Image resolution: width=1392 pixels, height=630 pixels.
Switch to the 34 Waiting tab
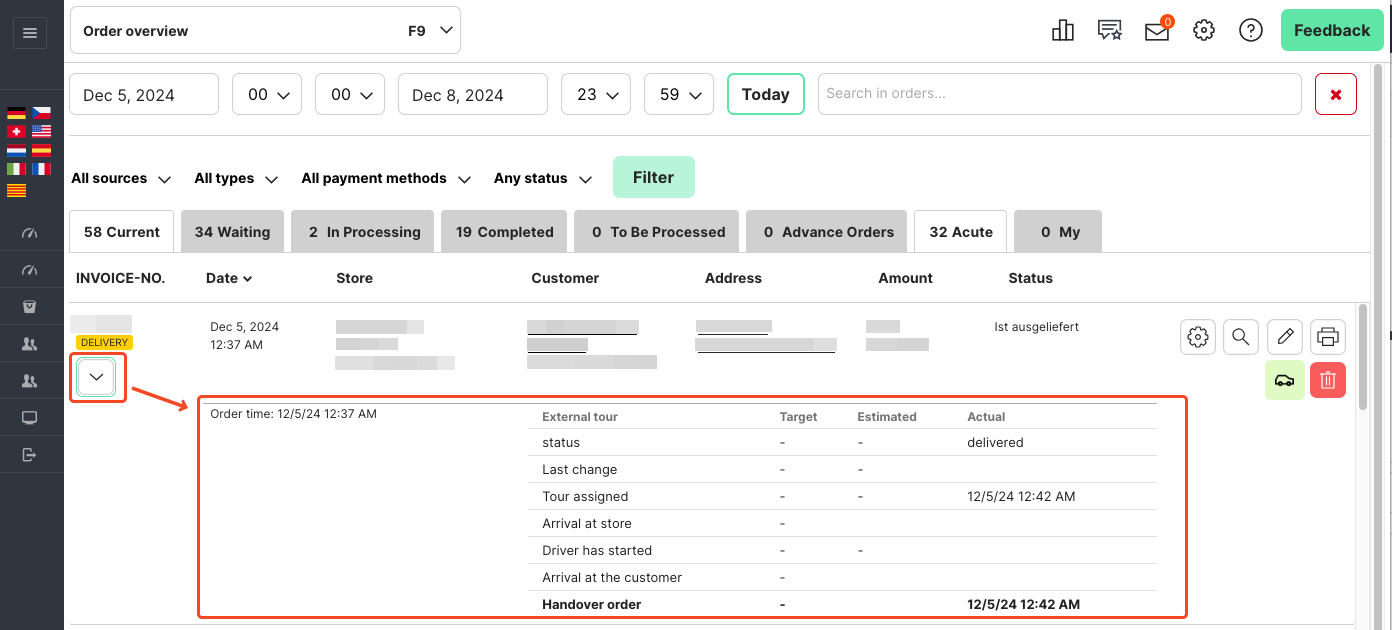[x=232, y=232]
